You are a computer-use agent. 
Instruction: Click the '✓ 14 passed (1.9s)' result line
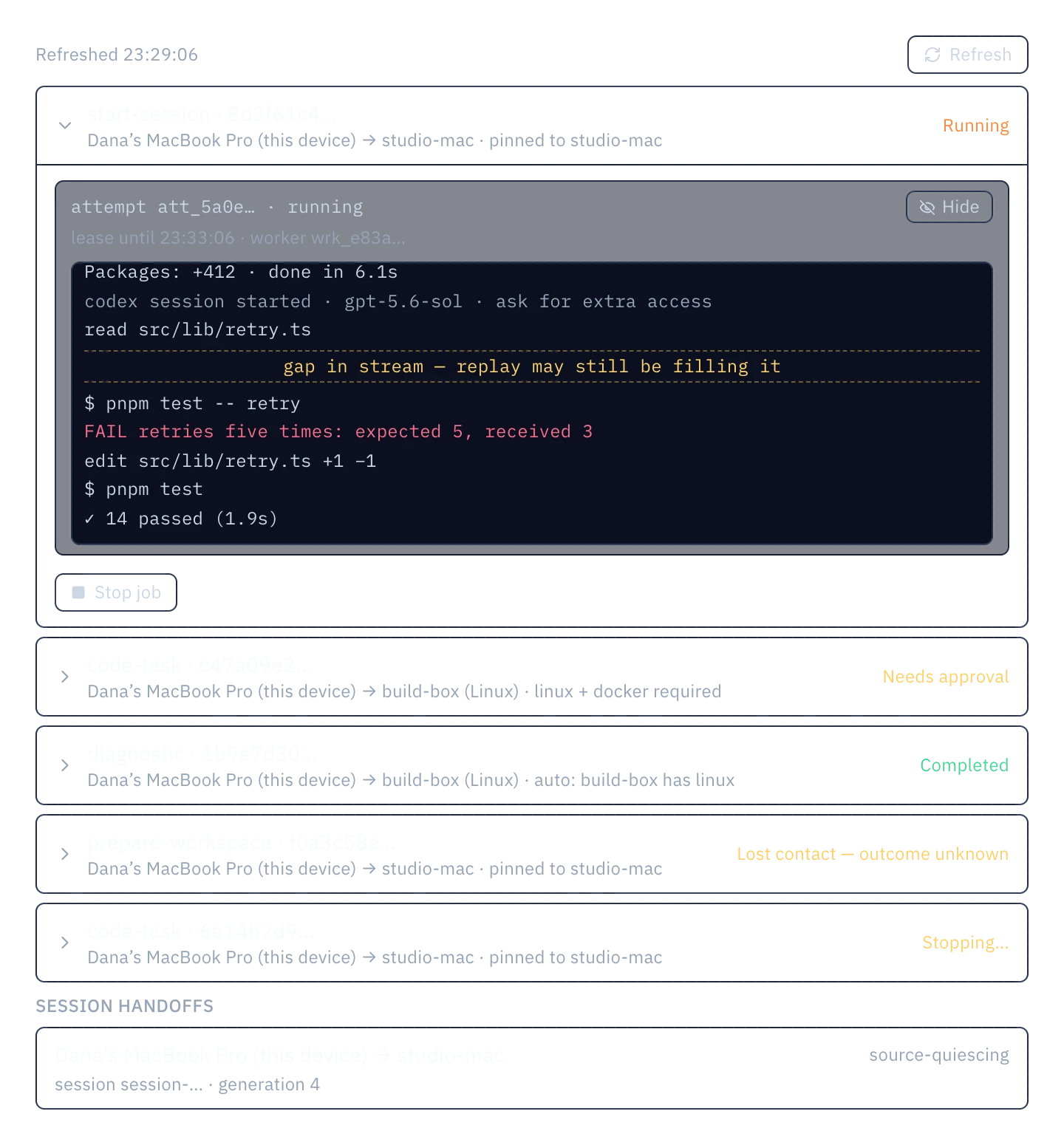[x=181, y=519]
